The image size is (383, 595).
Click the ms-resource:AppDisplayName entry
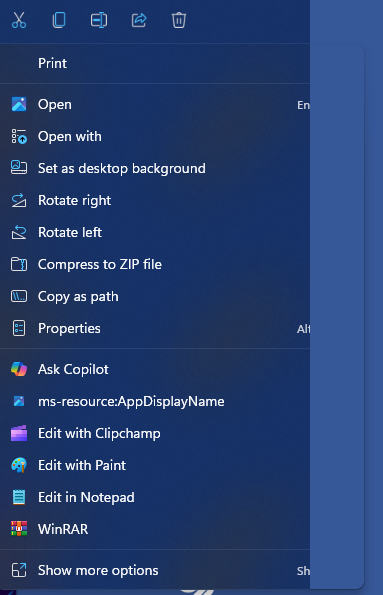coord(155,401)
